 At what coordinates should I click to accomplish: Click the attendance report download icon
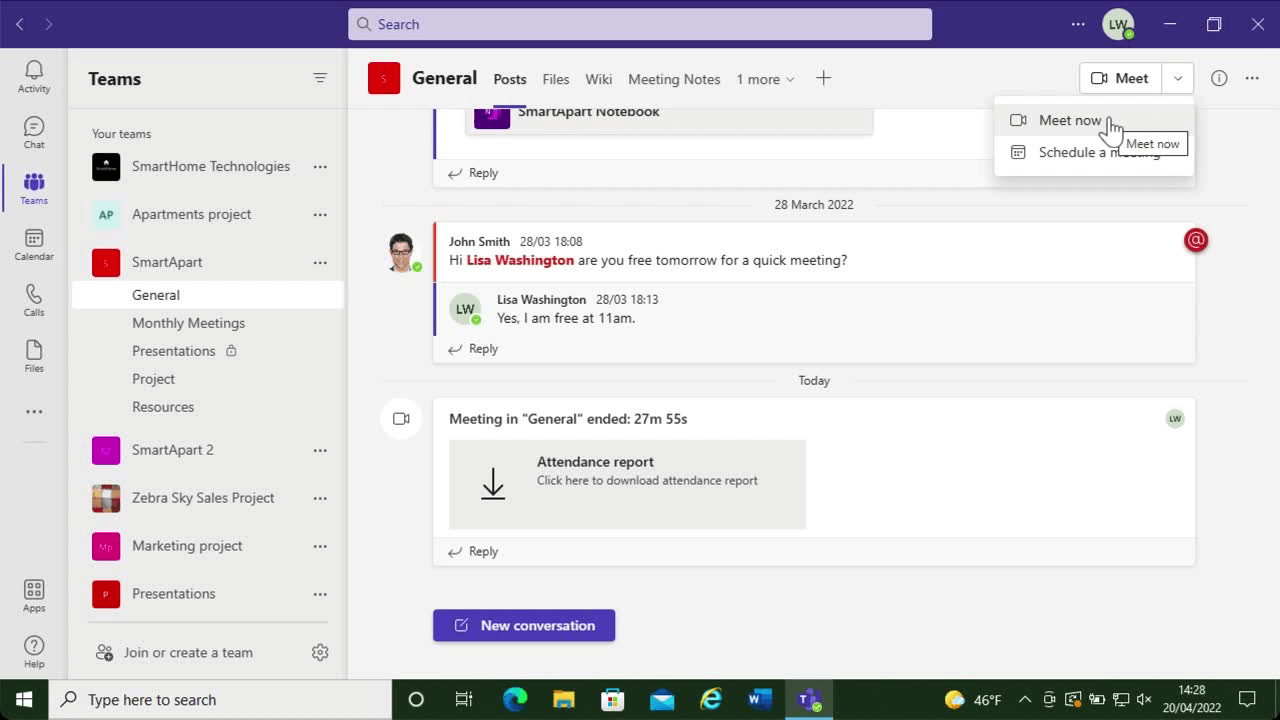[493, 483]
